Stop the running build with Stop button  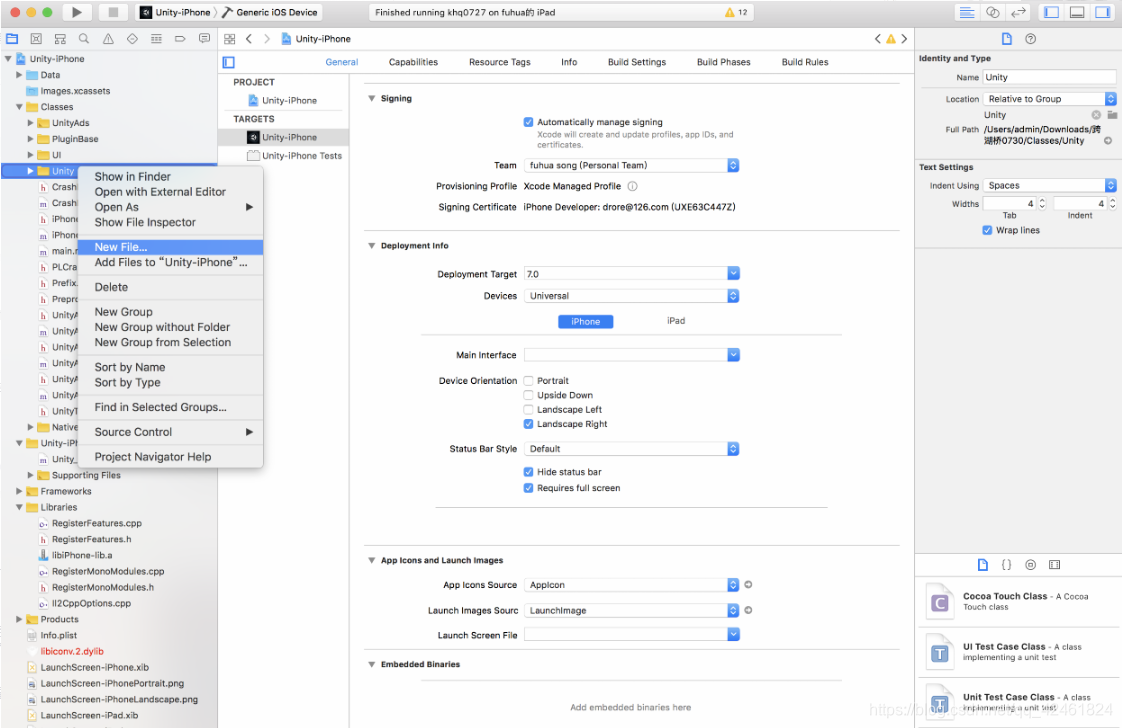coord(113,12)
